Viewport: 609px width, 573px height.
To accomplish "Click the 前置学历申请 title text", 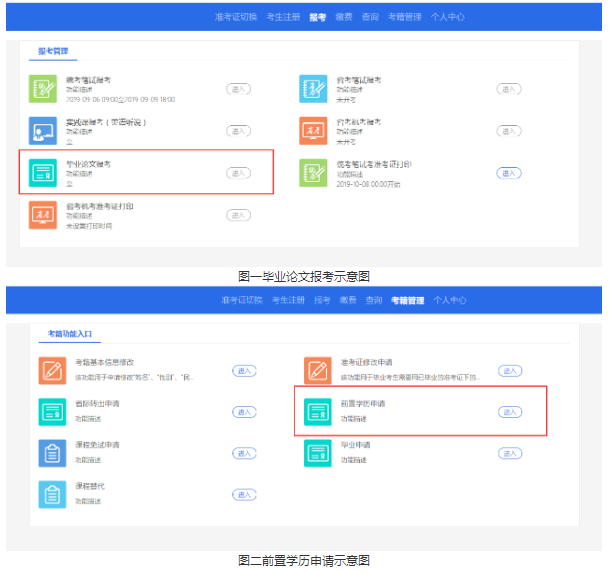I will (363, 404).
